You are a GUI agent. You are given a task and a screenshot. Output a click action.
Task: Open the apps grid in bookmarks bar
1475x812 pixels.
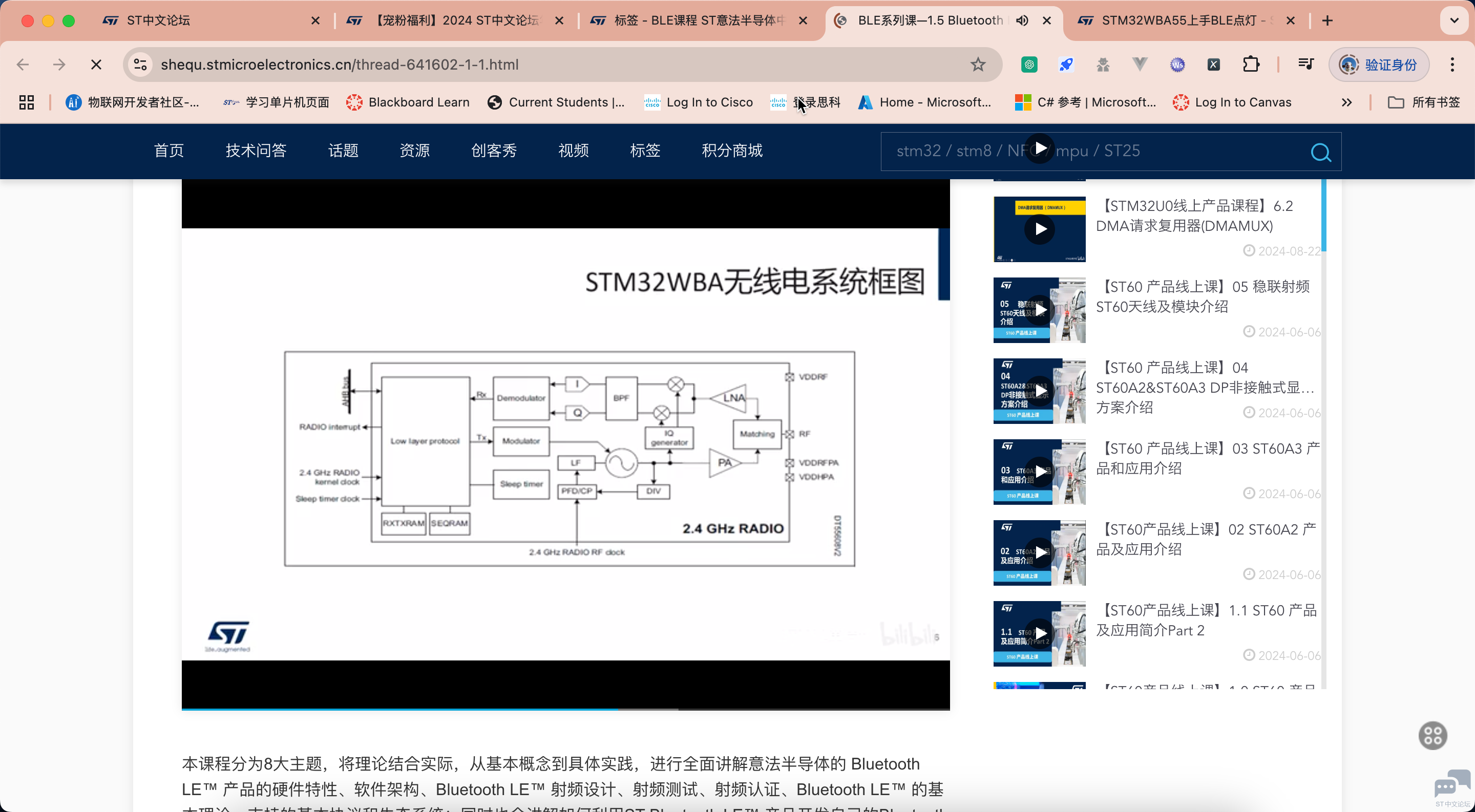pos(26,102)
